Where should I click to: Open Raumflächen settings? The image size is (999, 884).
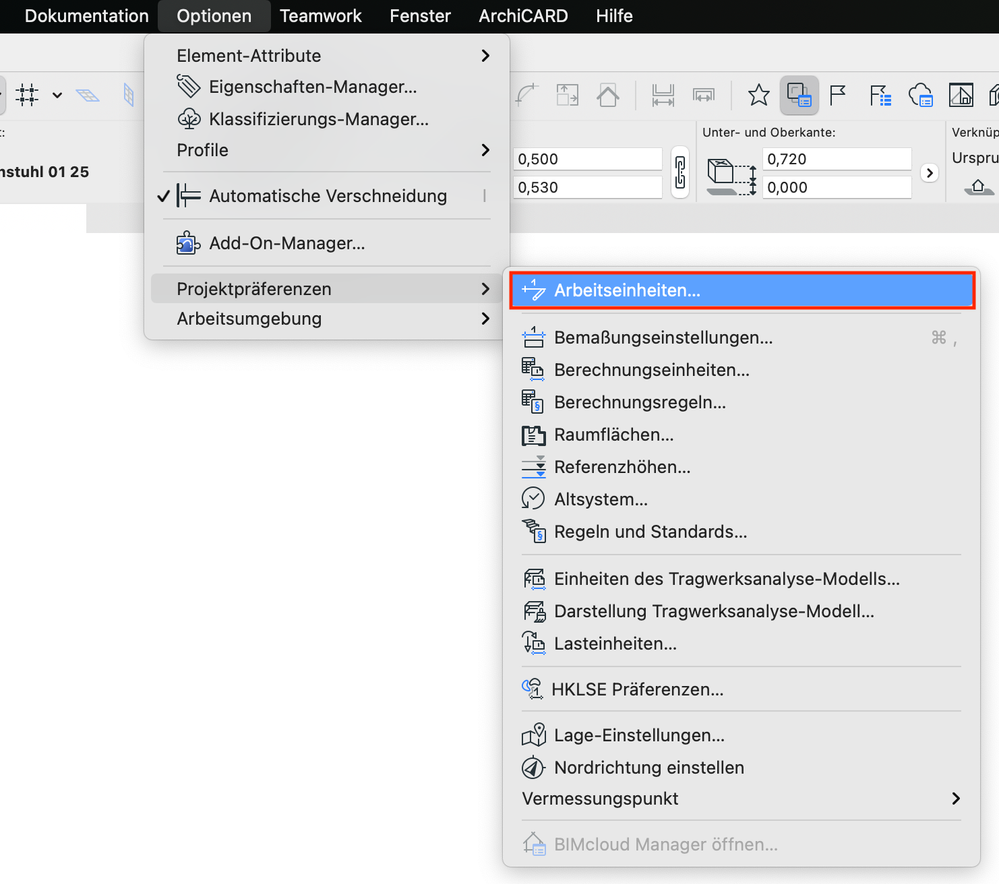pyautogui.click(x=741, y=435)
